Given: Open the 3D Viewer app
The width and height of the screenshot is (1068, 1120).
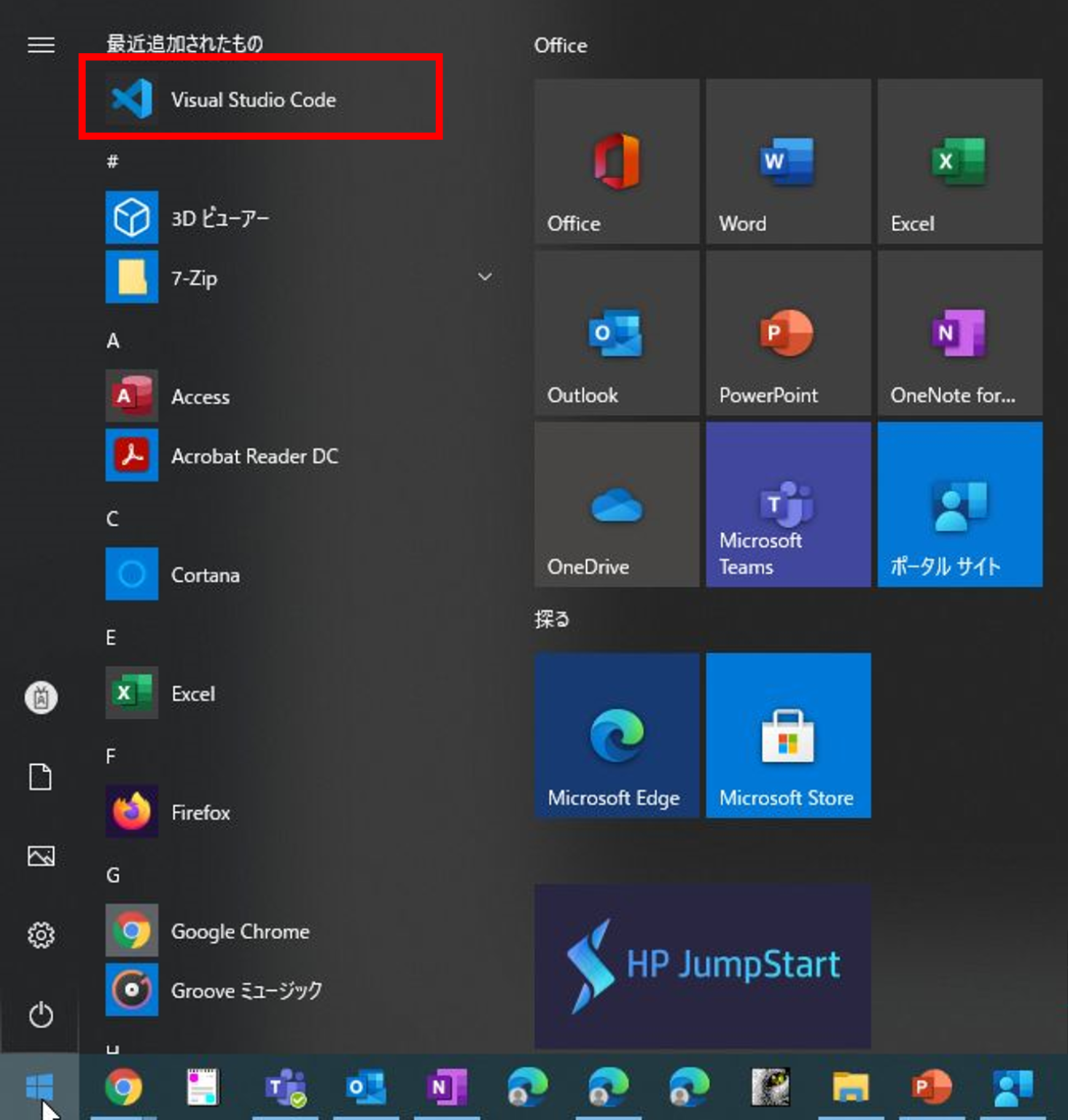Looking at the screenshot, I should tap(219, 217).
